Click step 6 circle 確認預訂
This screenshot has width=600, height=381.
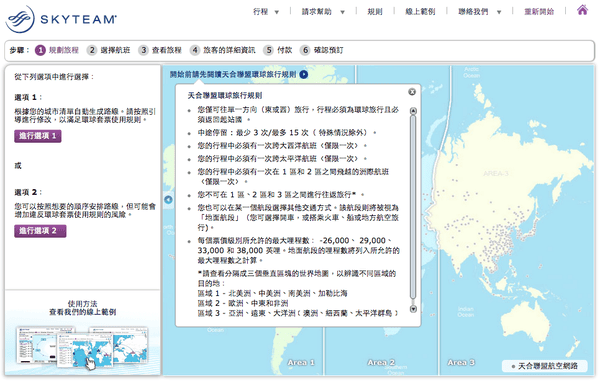tap(305, 50)
